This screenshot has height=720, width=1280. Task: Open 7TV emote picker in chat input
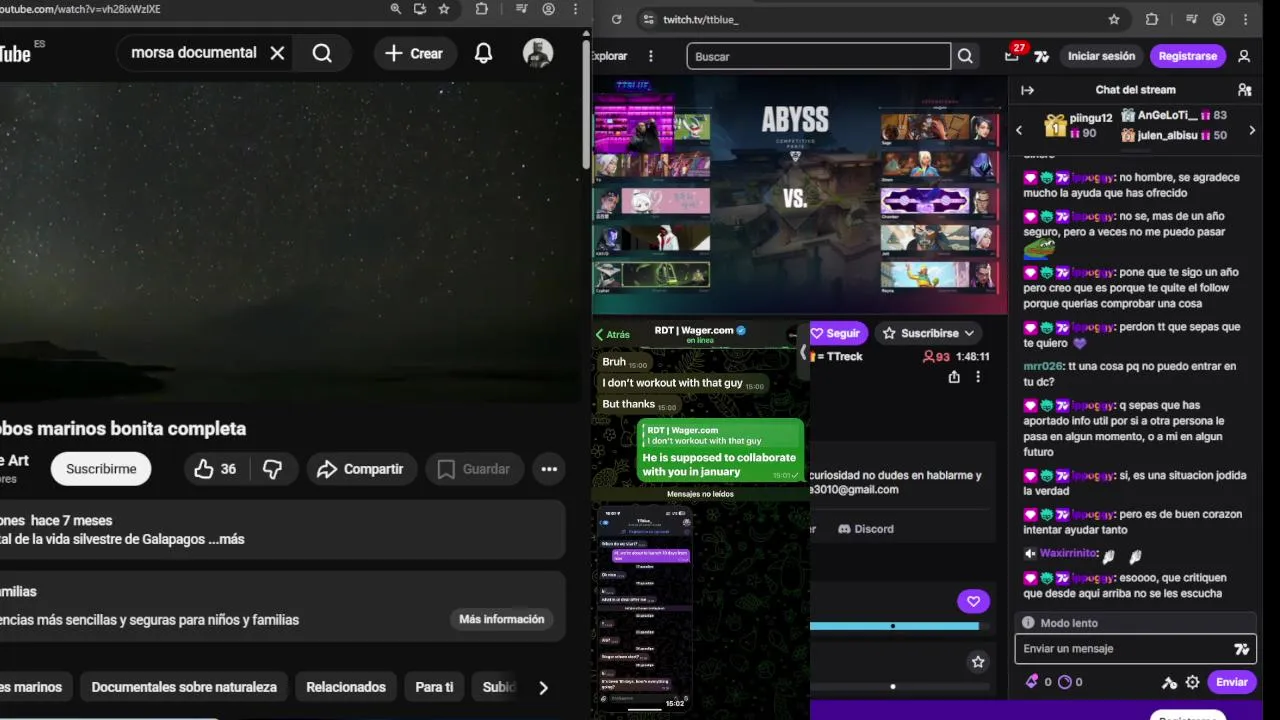[x=1242, y=649]
